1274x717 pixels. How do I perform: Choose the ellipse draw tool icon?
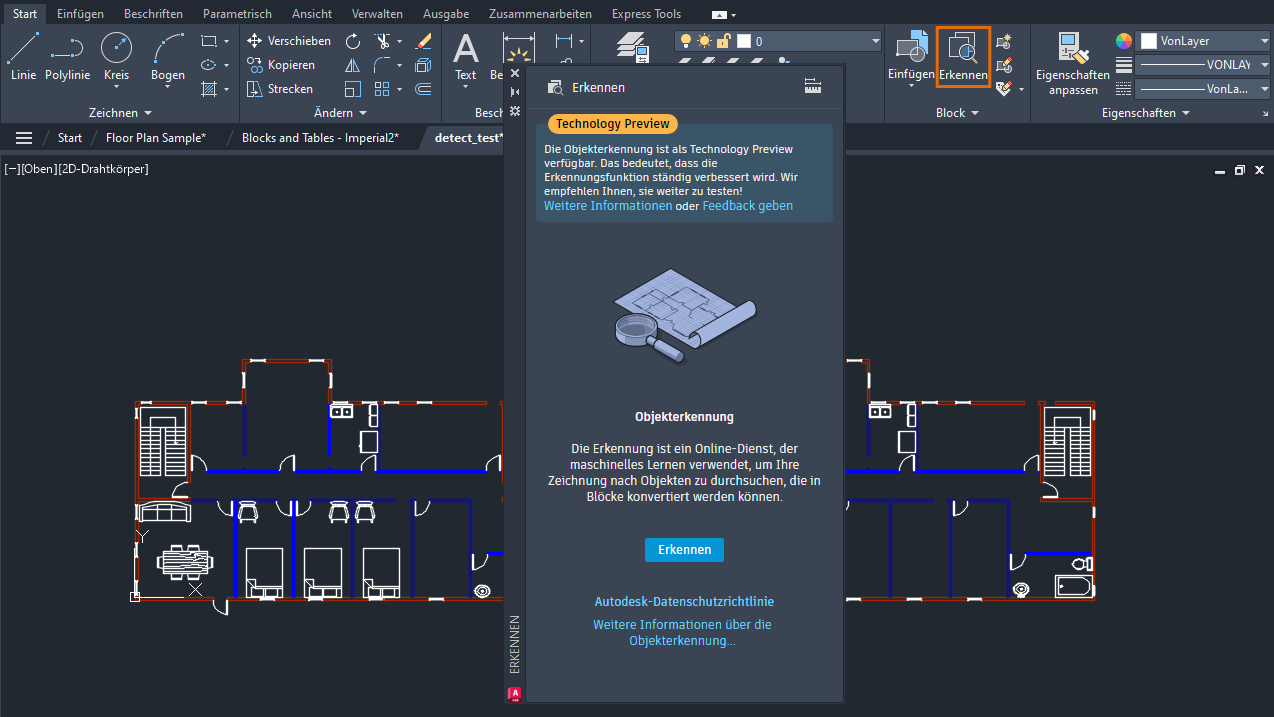tap(208, 65)
